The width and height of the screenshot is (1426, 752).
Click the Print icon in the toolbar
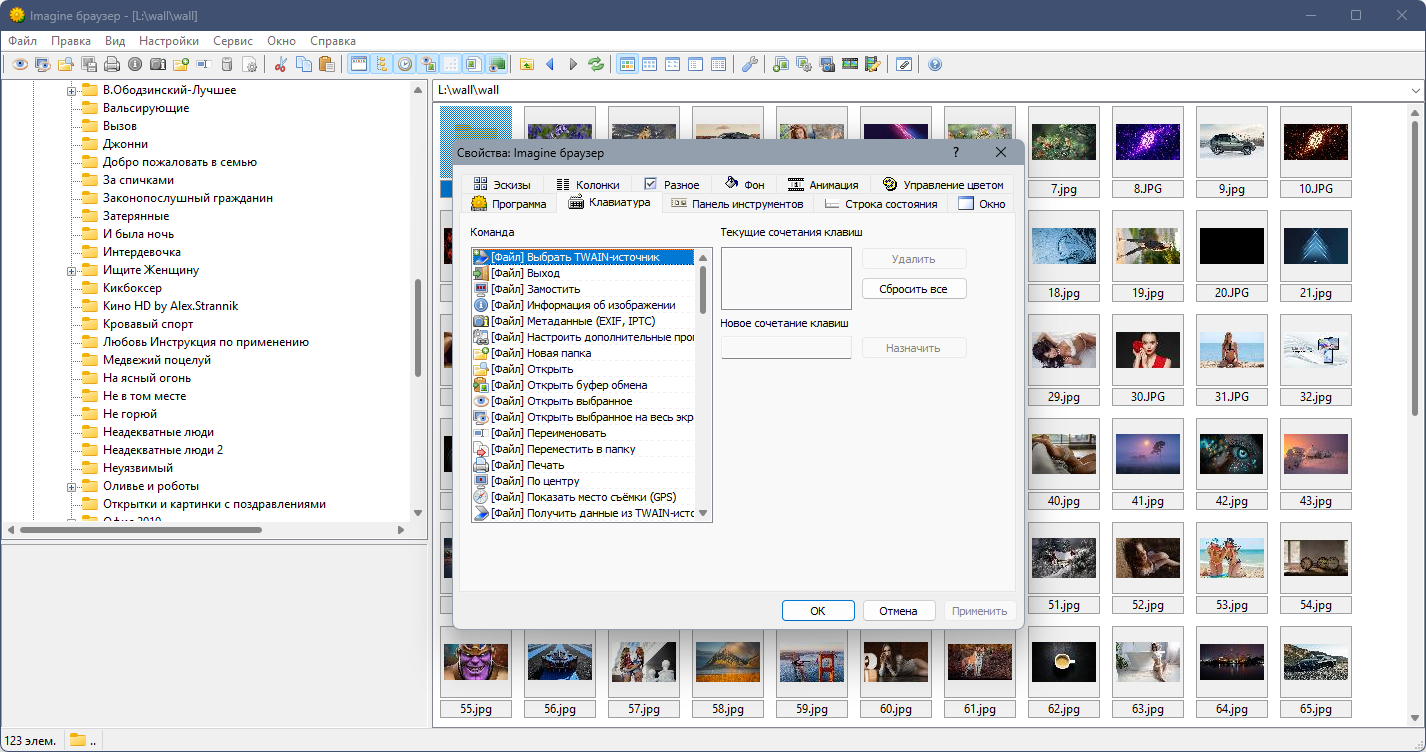point(112,65)
